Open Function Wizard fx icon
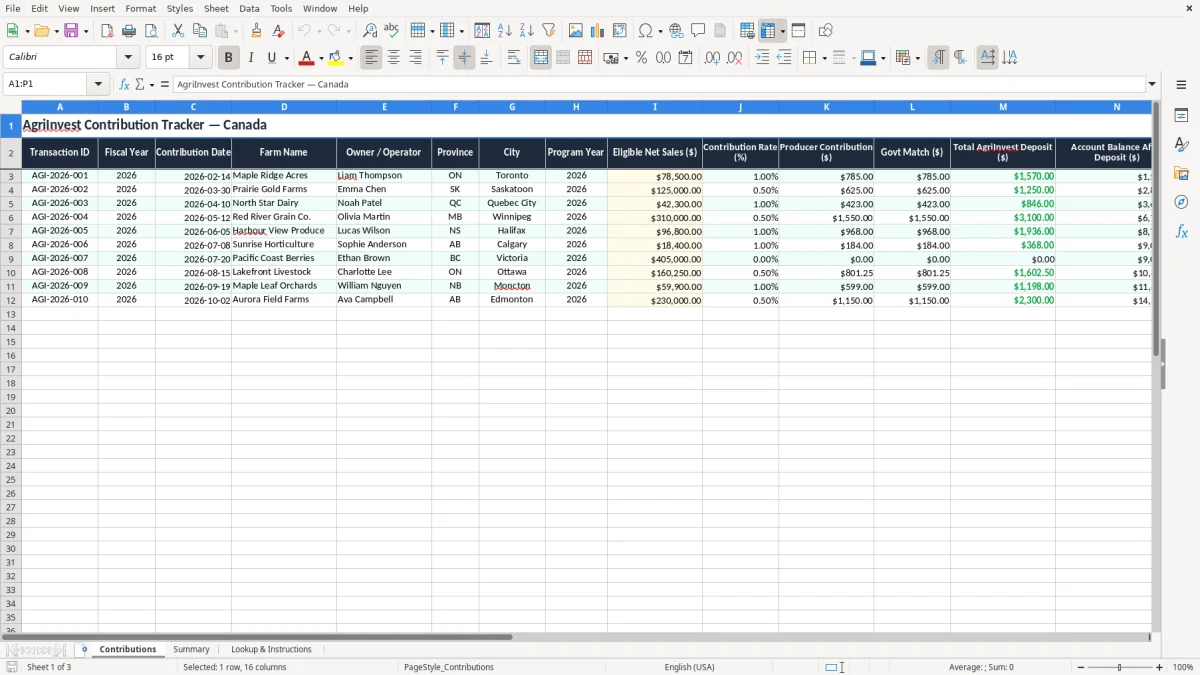 point(124,84)
